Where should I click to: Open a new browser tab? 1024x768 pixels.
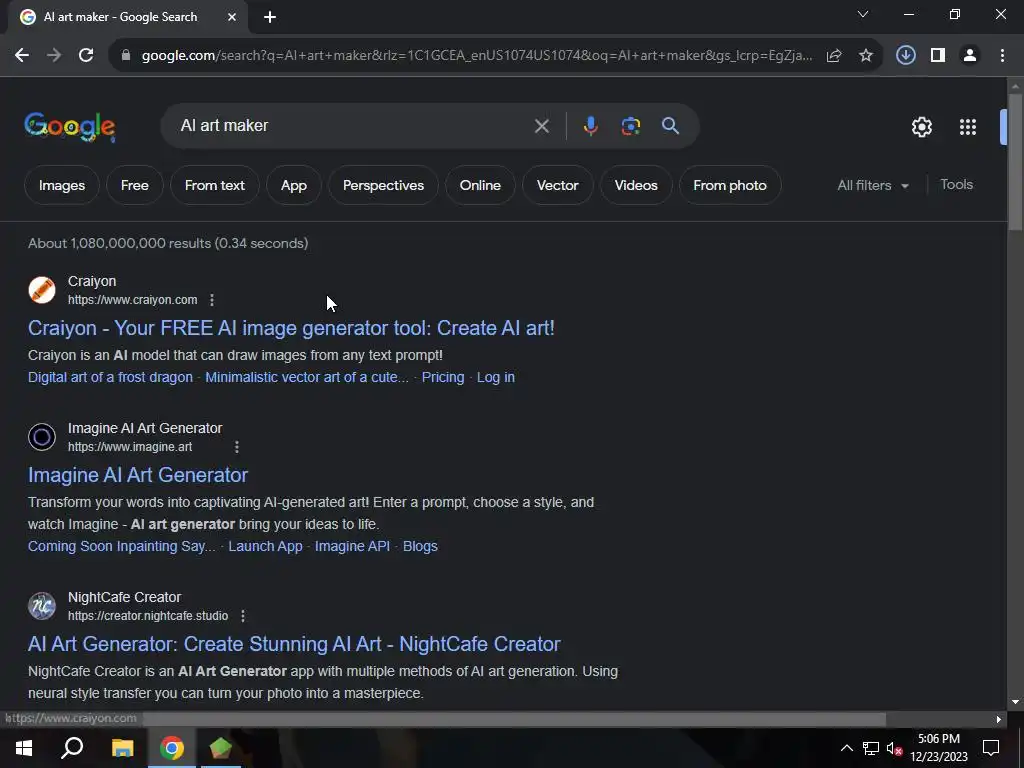click(270, 17)
